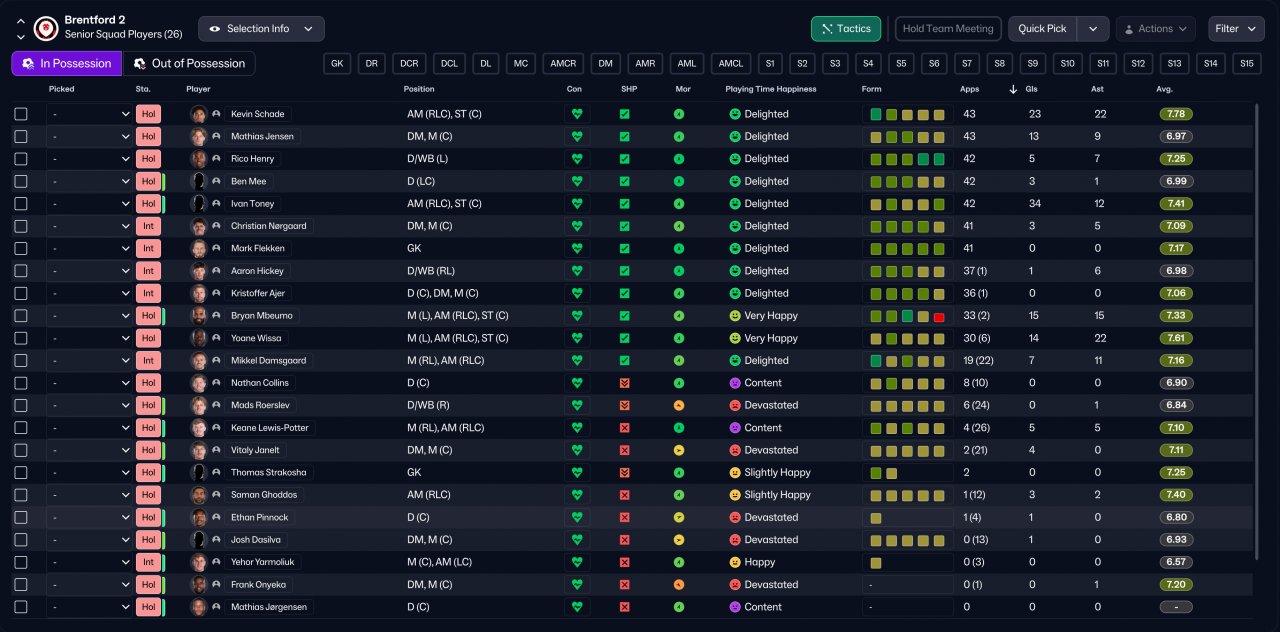Tick the checkbox for Kevin Schade
Screen dimensions: 1280x632
21,114
